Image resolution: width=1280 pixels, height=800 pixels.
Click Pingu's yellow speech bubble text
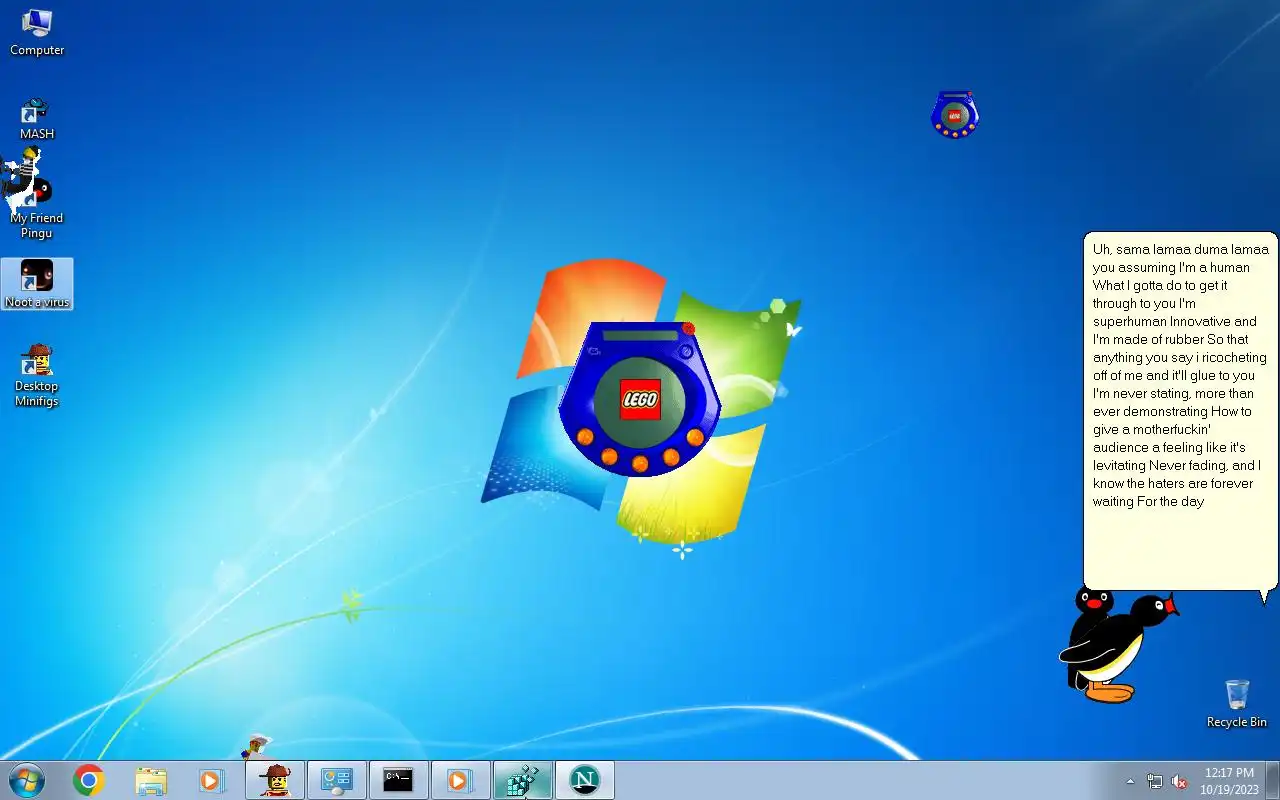[1180, 375]
